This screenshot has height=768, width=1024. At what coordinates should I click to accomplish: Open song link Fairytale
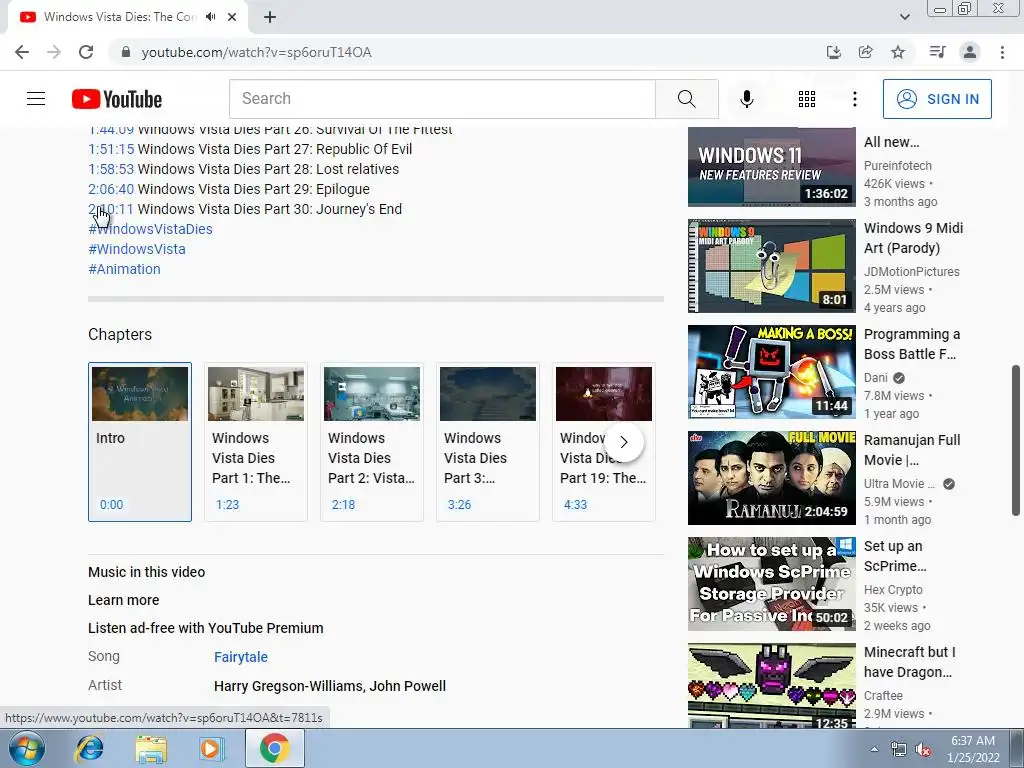point(241,657)
